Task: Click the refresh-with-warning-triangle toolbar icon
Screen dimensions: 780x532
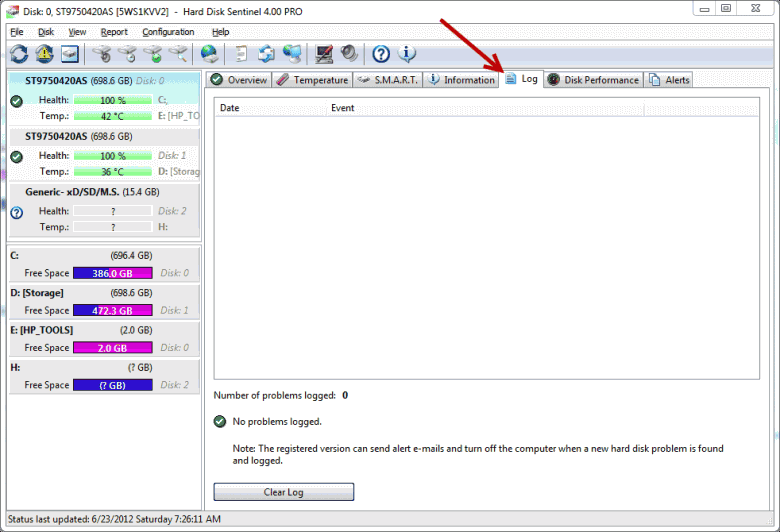Action: point(44,54)
